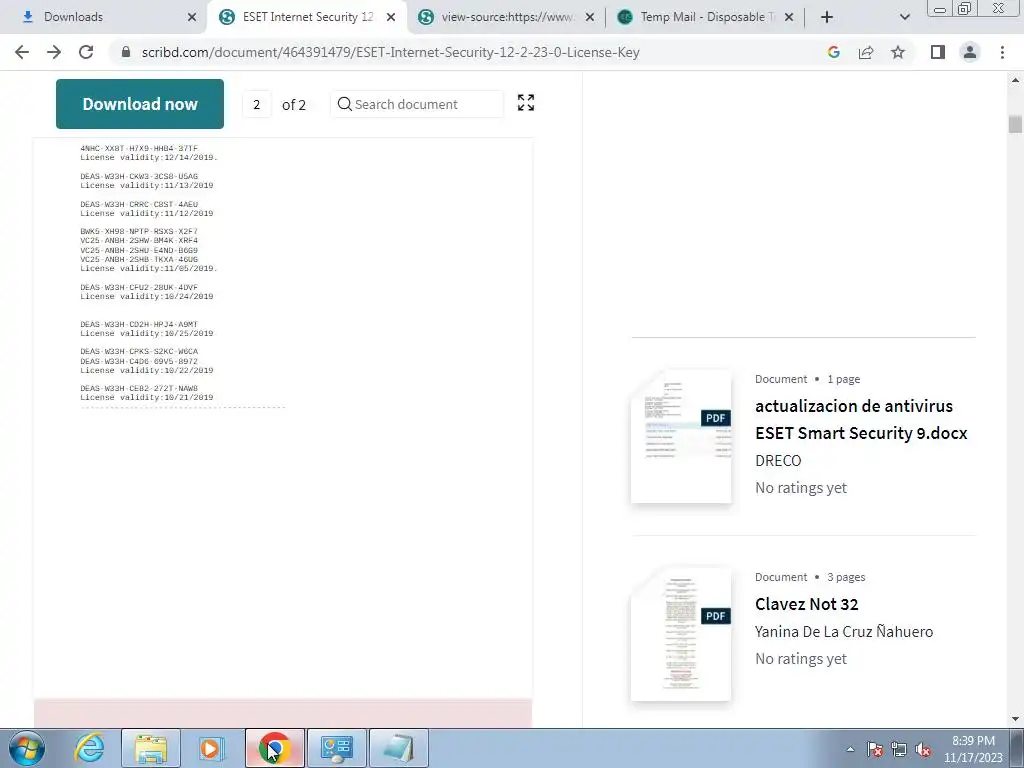Viewport: 1024px width, 768px height.
Task: Open Windows Explorer from taskbar
Action: click(151, 748)
